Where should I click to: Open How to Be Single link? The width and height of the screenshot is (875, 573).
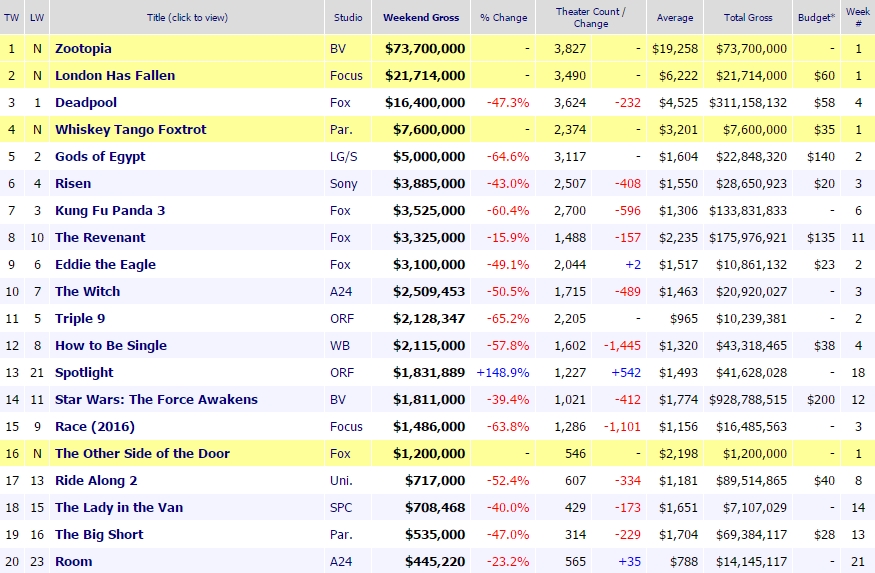(111, 345)
